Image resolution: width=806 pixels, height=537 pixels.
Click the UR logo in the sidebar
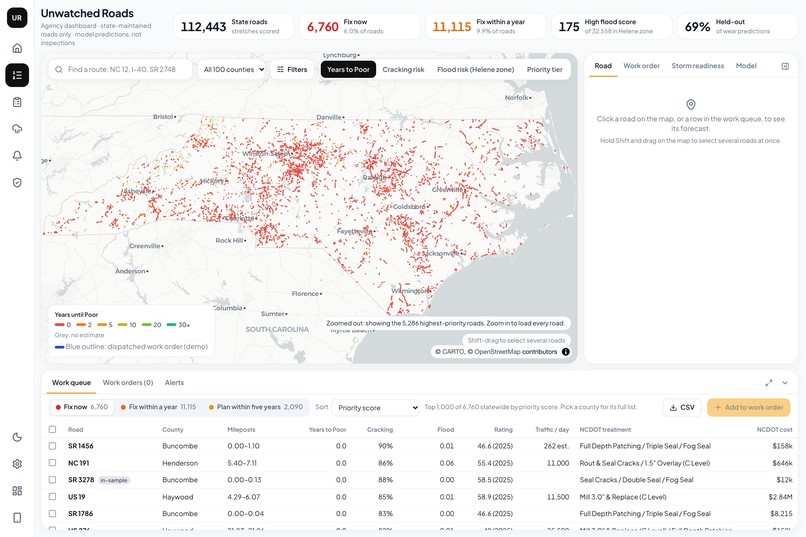click(17, 17)
